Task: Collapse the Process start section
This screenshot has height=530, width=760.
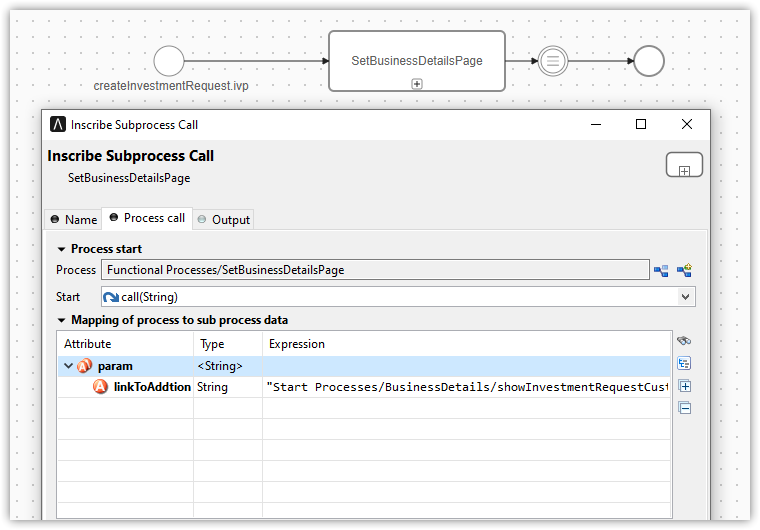Action: point(62,249)
